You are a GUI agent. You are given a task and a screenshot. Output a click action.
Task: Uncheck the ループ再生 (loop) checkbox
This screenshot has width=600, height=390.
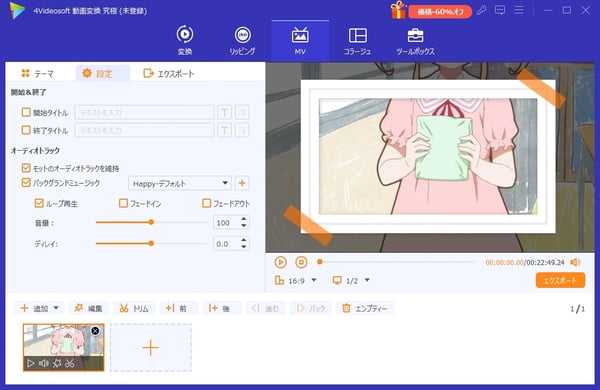pos(39,203)
